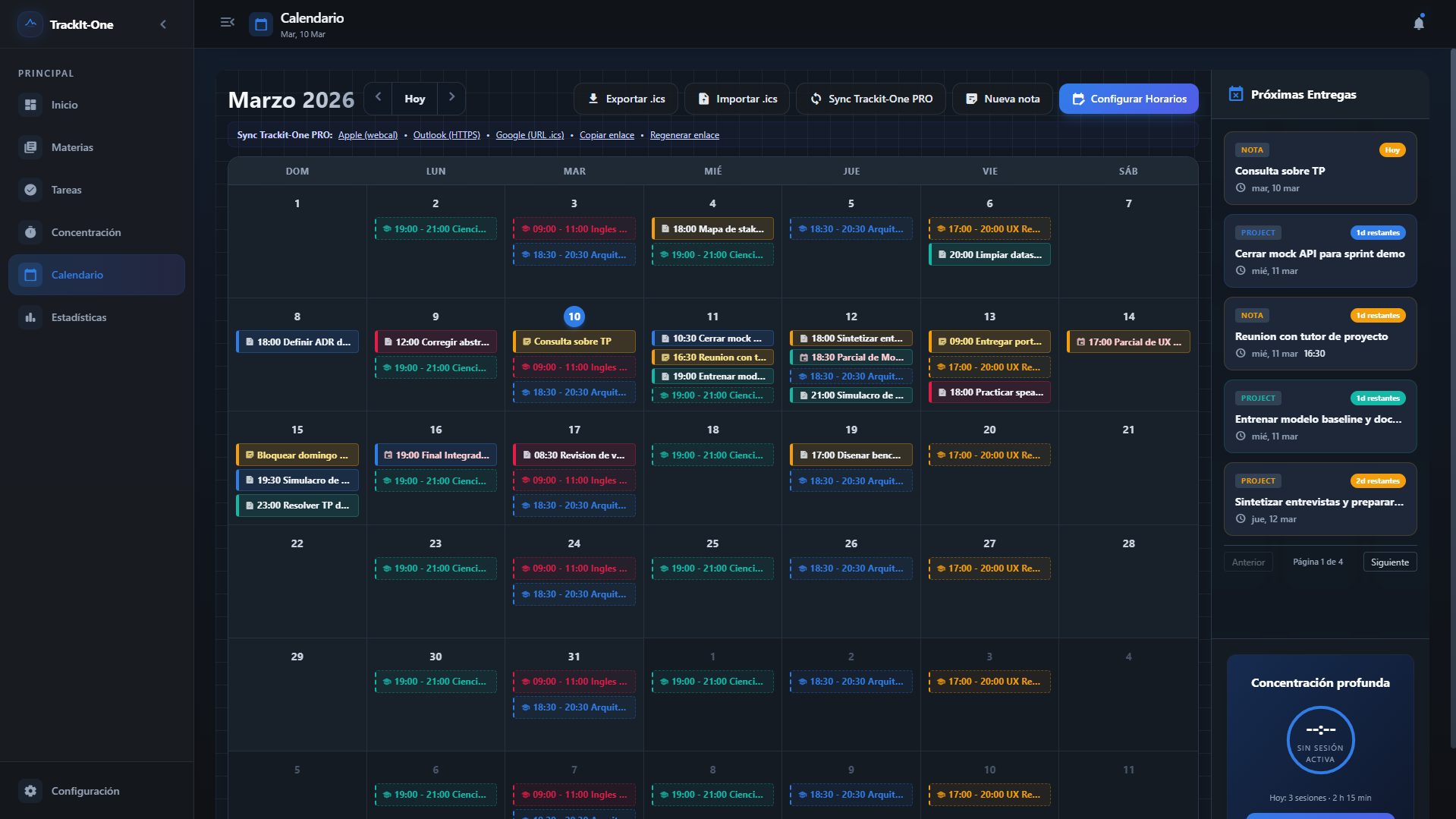Create a Nueva nota

(x=1002, y=99)
